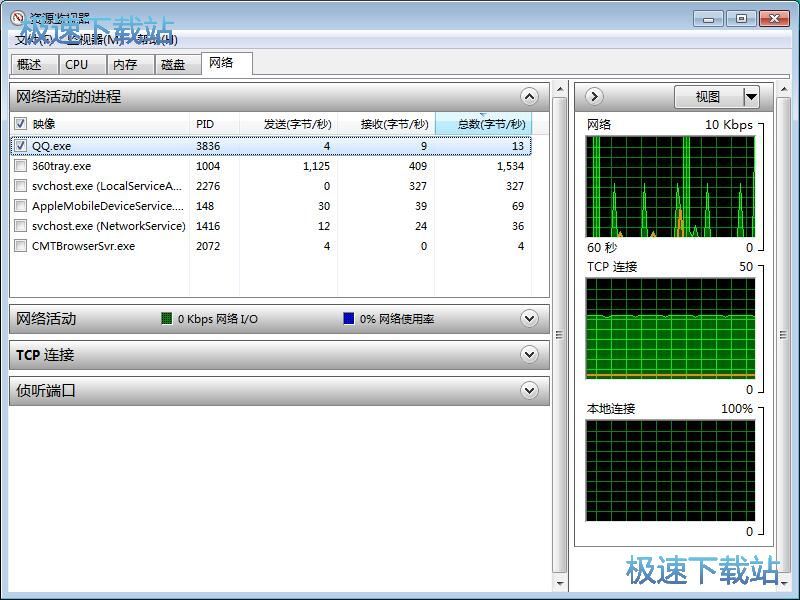Viewport: 800px width, 600px height.
Task: Sort by 发送(字节/秒) column
Action: point(288,124)
